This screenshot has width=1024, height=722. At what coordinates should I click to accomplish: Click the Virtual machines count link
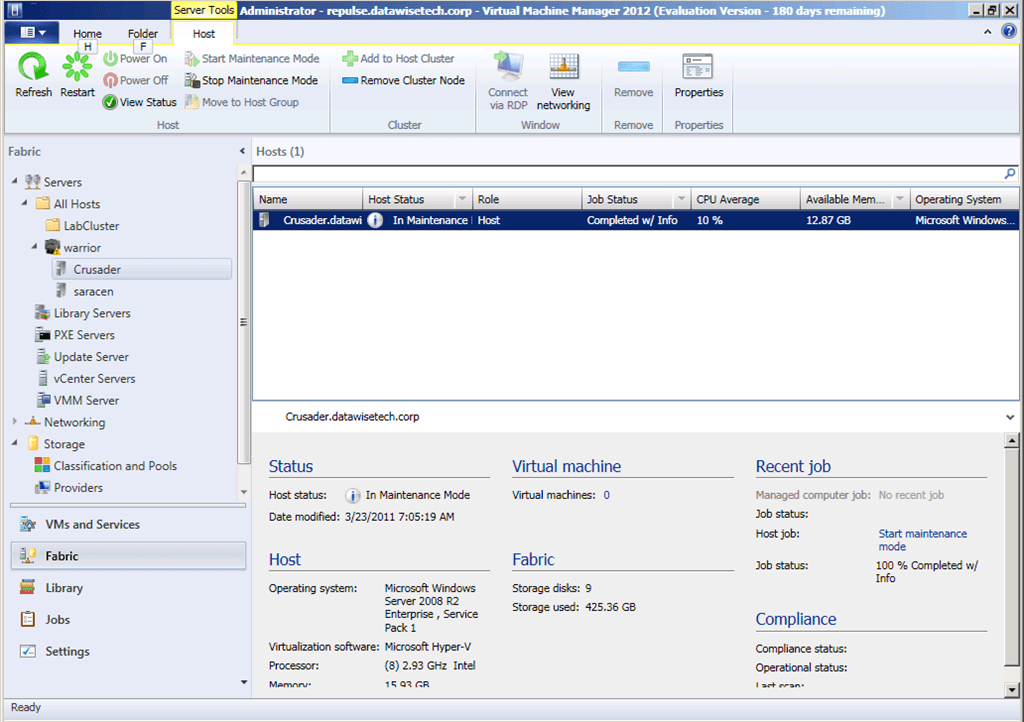click(x=606, y=495)
